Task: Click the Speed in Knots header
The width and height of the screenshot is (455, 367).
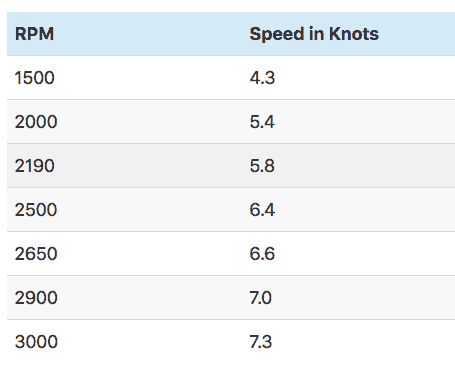Action: (x=314, y=34)
